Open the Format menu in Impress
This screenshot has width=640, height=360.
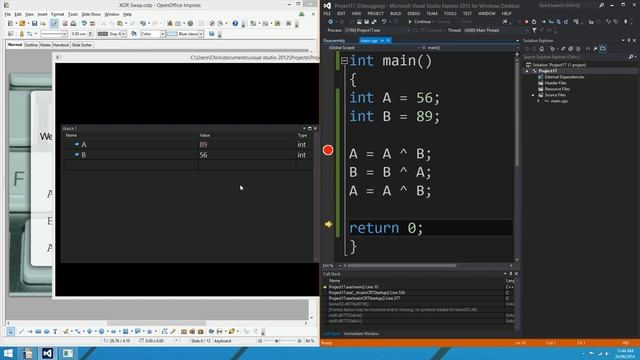[57, 14]
